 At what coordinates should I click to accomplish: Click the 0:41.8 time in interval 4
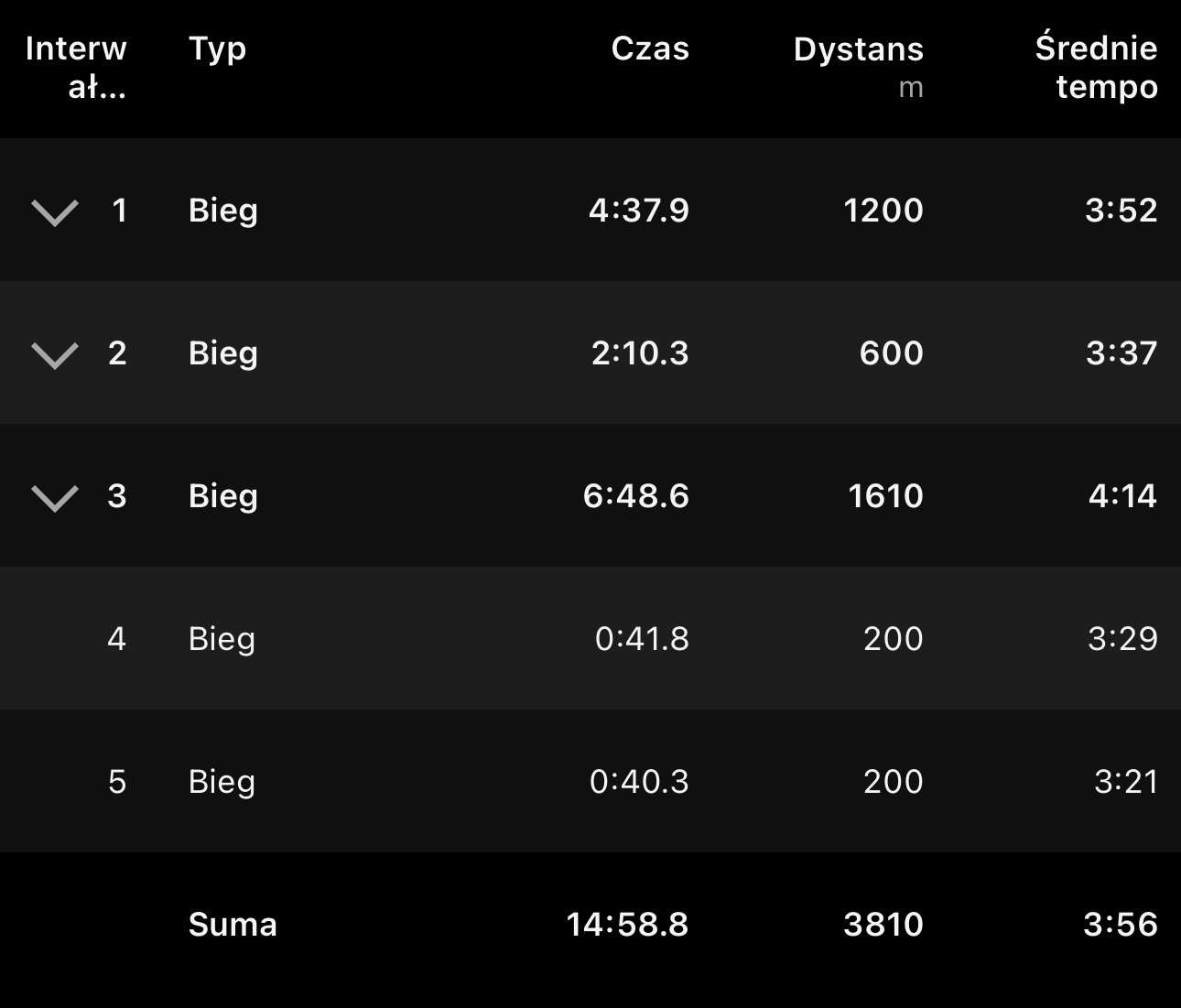click(642, 639)
